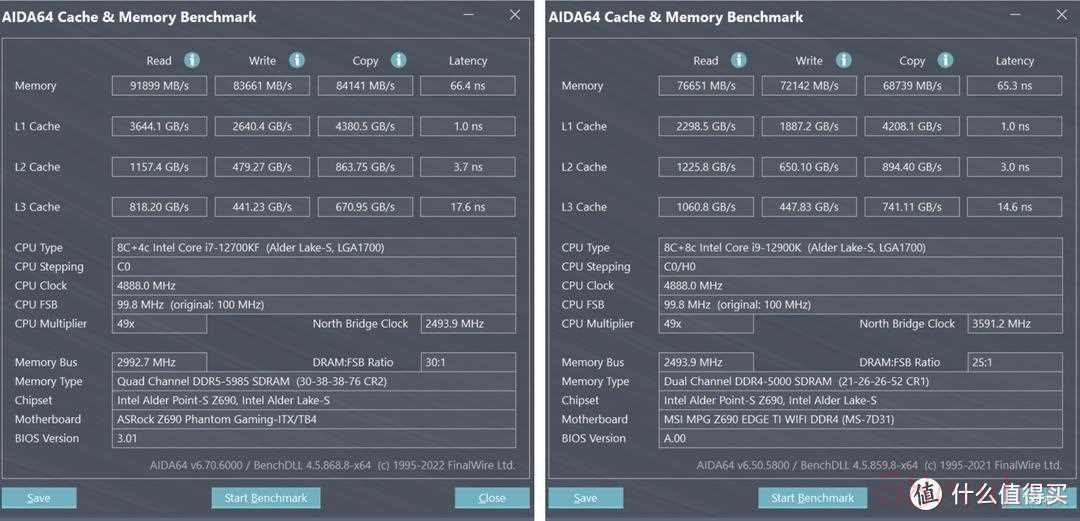Click CPU Stepping field showing C0
This screenshot has height=521, width=1080.
[313, 267]
